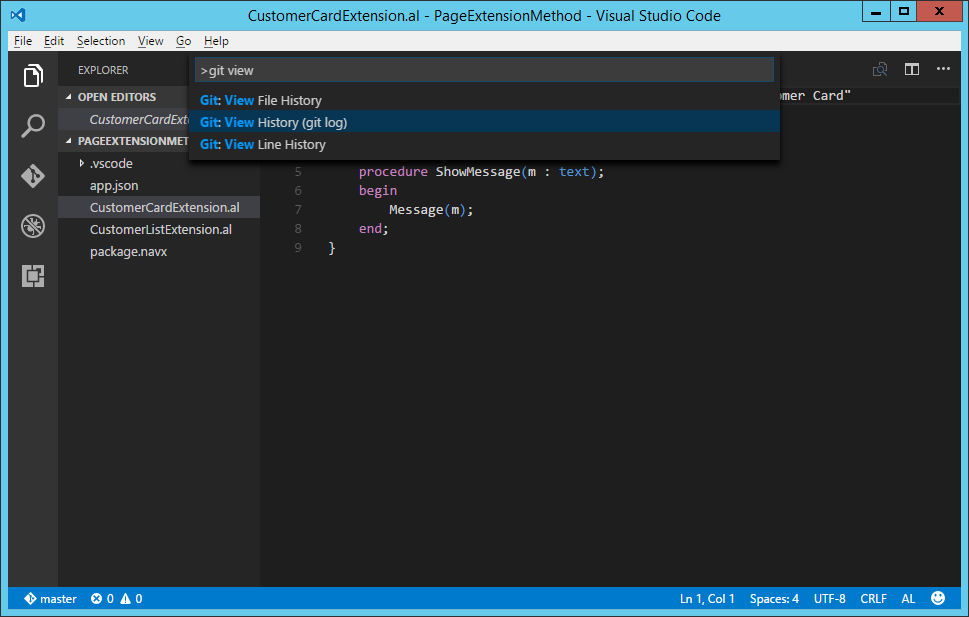Screen dimensions: 969x617
Task: Click the 'procedure ShowMessage' code line
Action: click(481, 171)
